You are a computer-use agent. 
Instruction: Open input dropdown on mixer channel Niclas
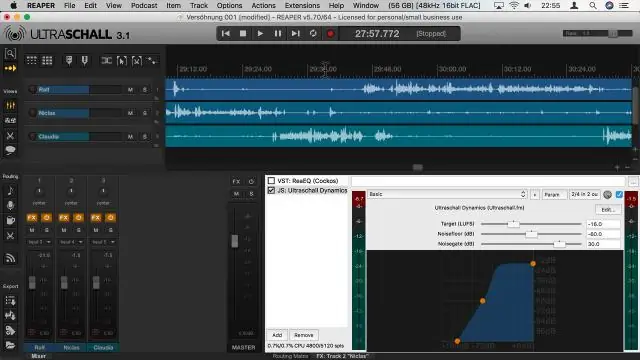pyautogui.click(x=71, y=242)
